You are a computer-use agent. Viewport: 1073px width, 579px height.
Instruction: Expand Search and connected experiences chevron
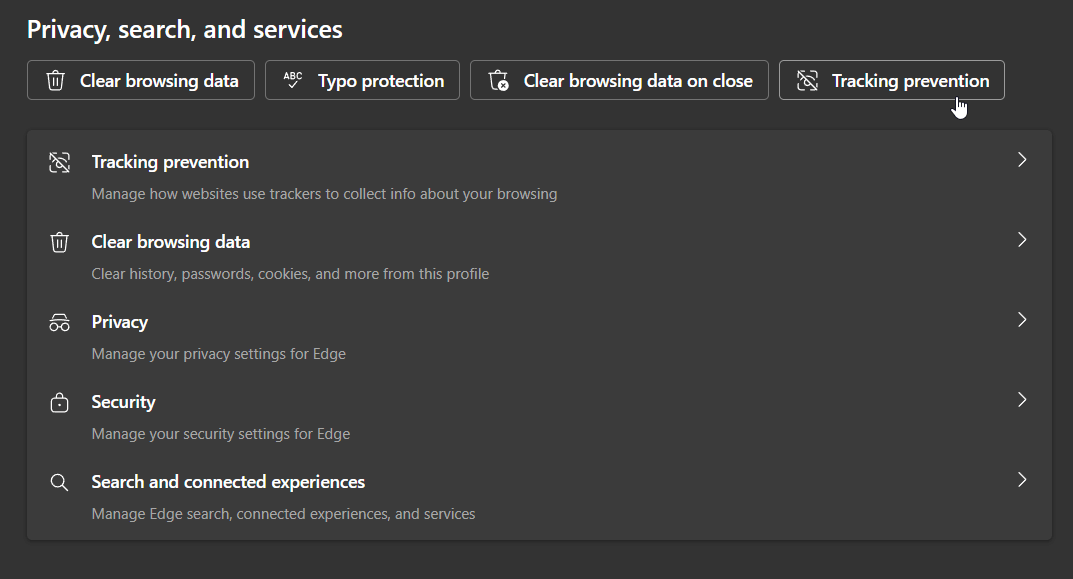pos(1022,479)
